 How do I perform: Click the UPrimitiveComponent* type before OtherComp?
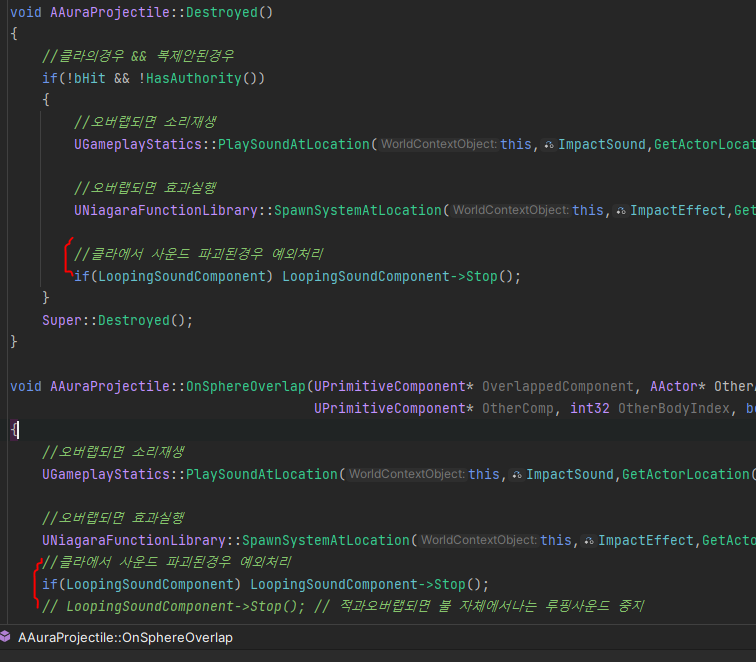tap(394, 408)
